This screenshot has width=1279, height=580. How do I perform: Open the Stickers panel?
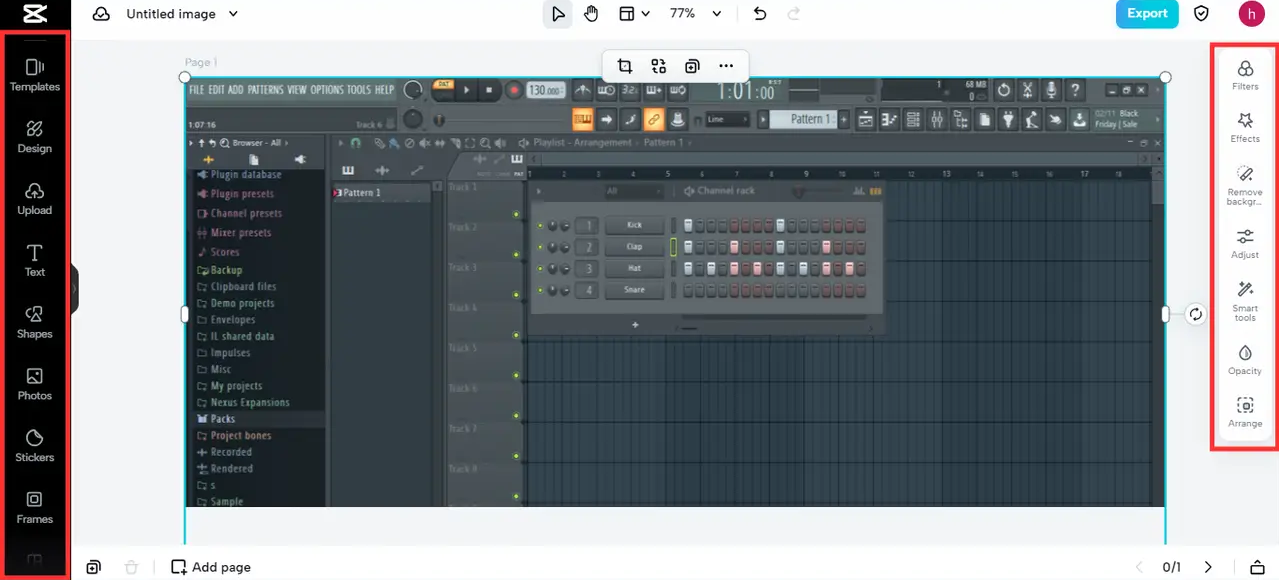(x=35, y=446)
